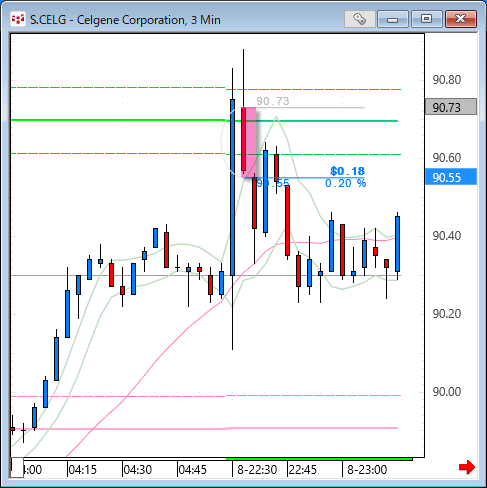The height and width of the screenshot is (488, 487).
Task: Click the 04:45 time axis label
Action: click(193, 470)
